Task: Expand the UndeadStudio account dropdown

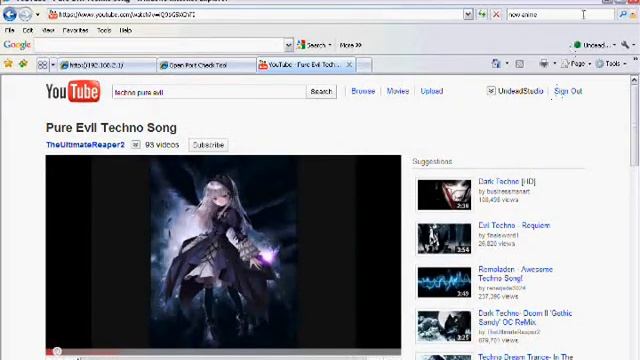Action: click(491, 91)
